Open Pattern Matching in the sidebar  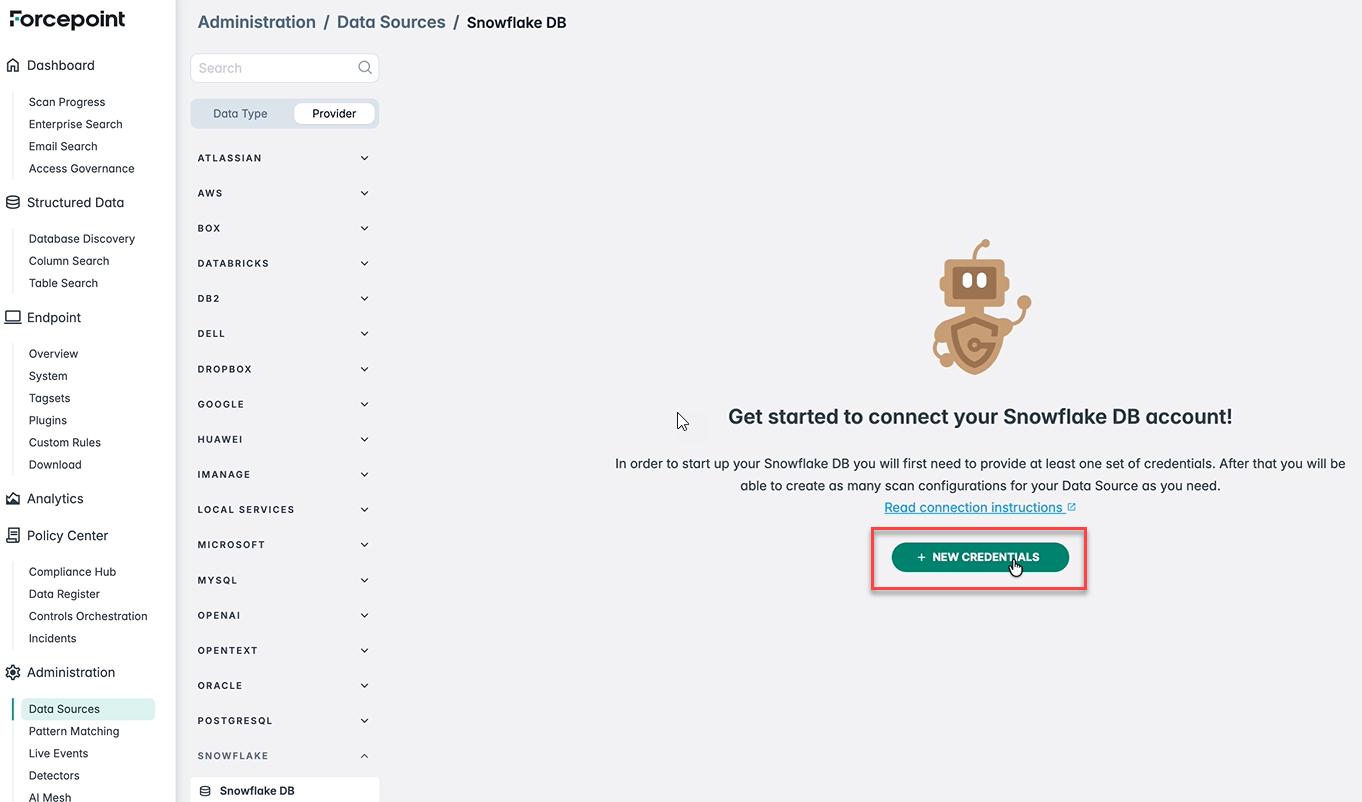74,732
